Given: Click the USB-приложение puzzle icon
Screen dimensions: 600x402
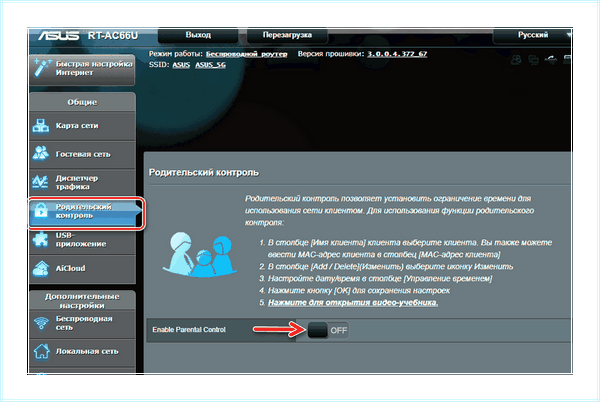Looking at the screenshot, I should pyautogui.click(x=41, y=239).
